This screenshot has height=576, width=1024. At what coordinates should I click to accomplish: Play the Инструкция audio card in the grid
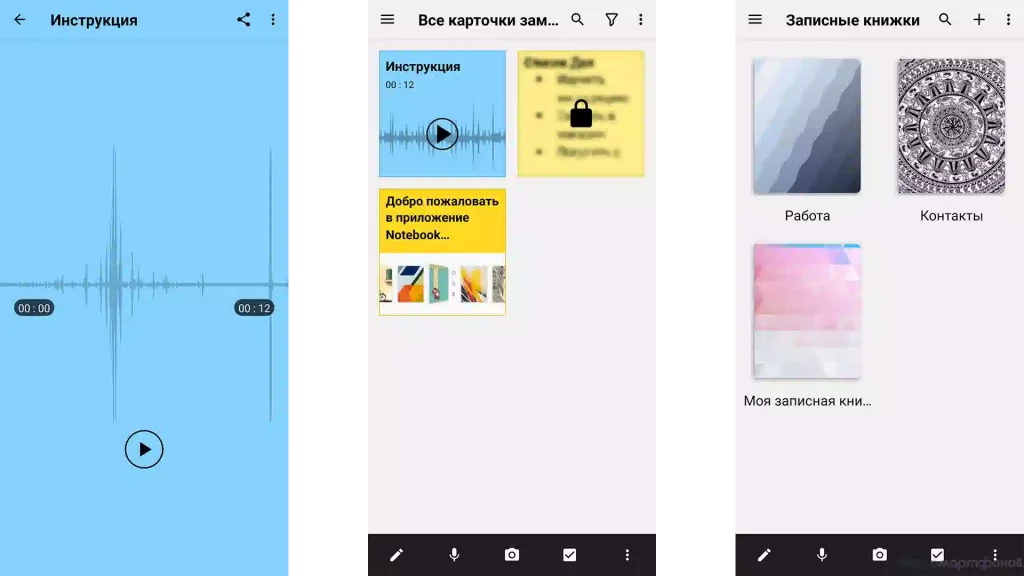click(442, 133)
